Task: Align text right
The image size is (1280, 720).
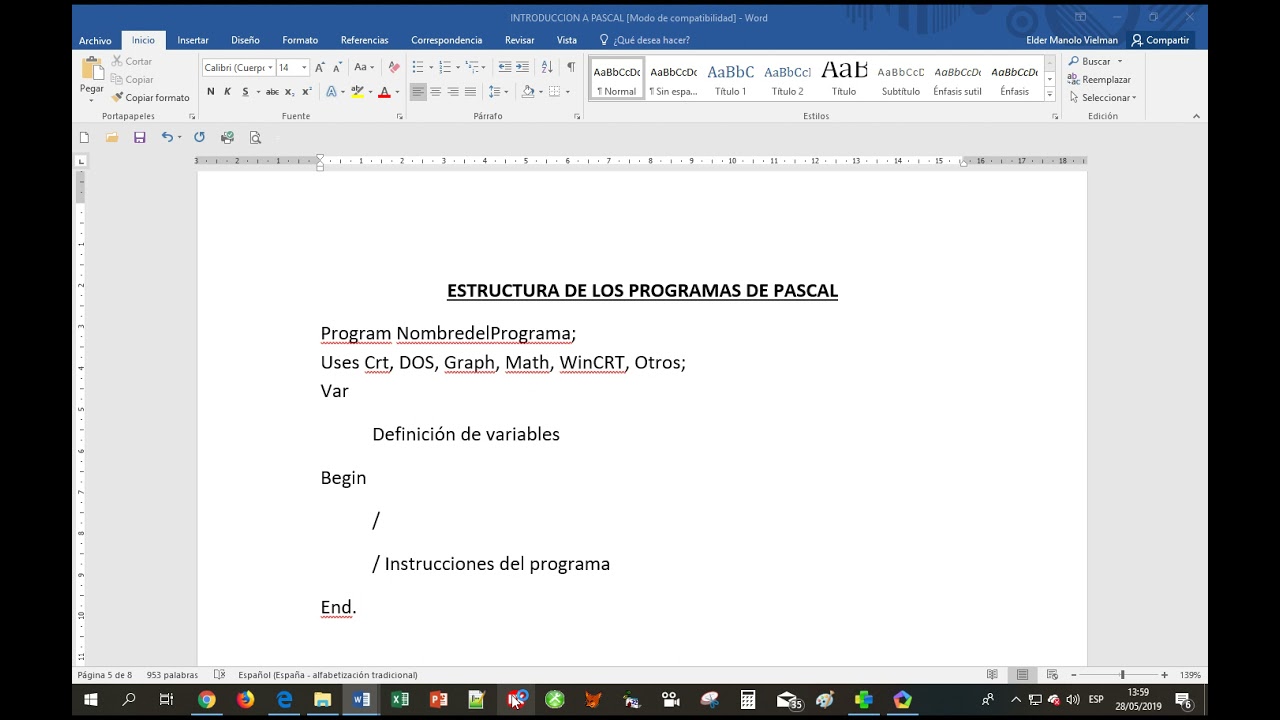Action: point(453,91)
